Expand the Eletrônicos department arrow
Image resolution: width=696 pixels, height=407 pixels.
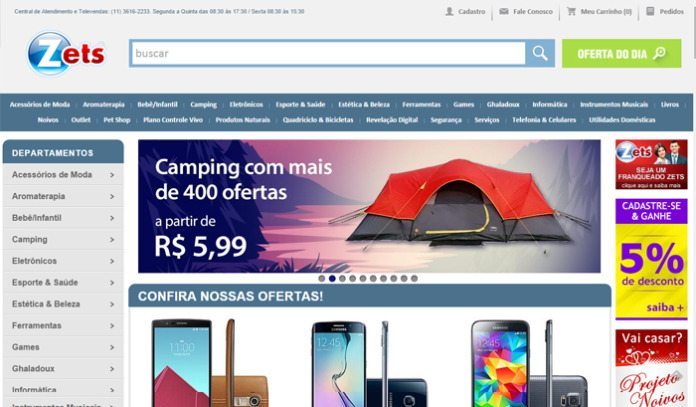pos(112,261)
